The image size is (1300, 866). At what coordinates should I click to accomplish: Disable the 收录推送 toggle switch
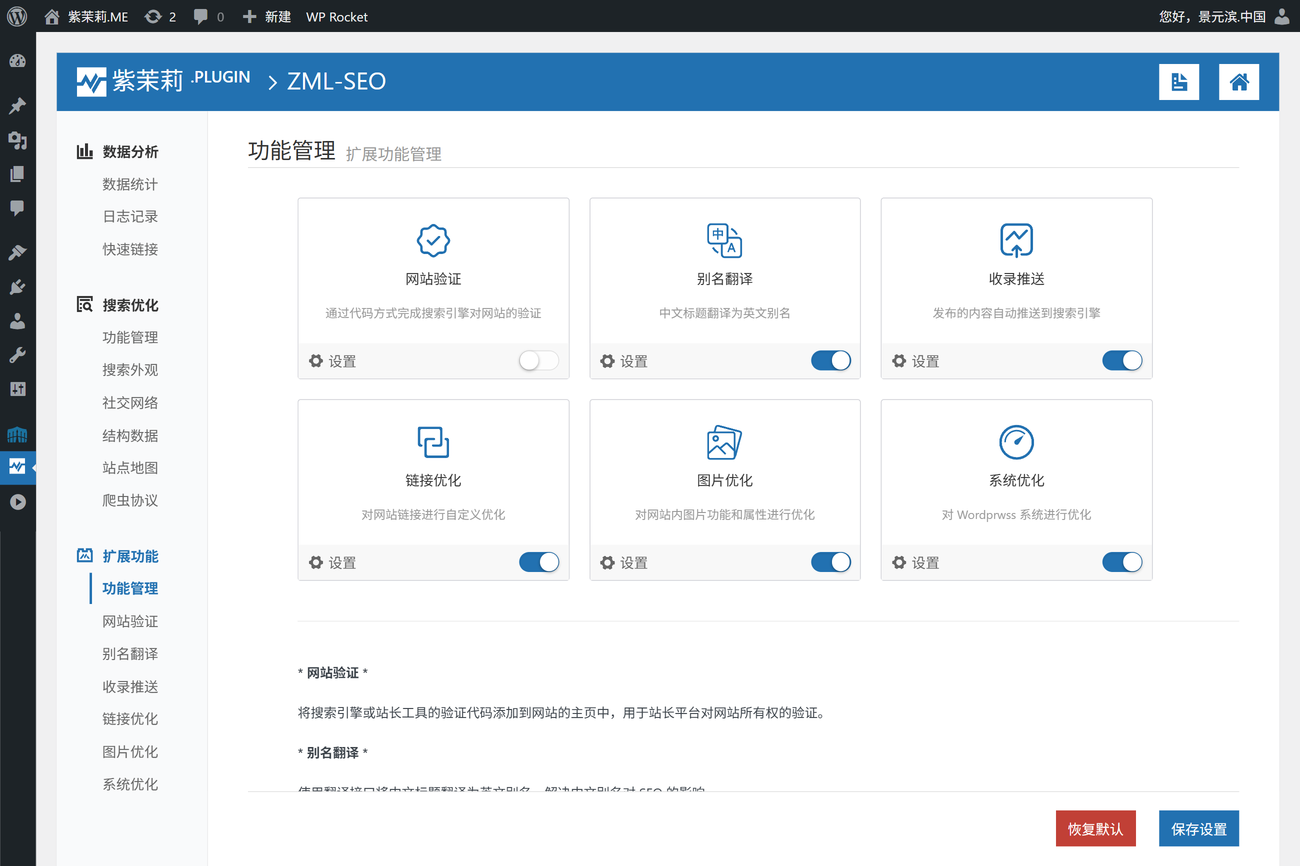pos(1122,361)
